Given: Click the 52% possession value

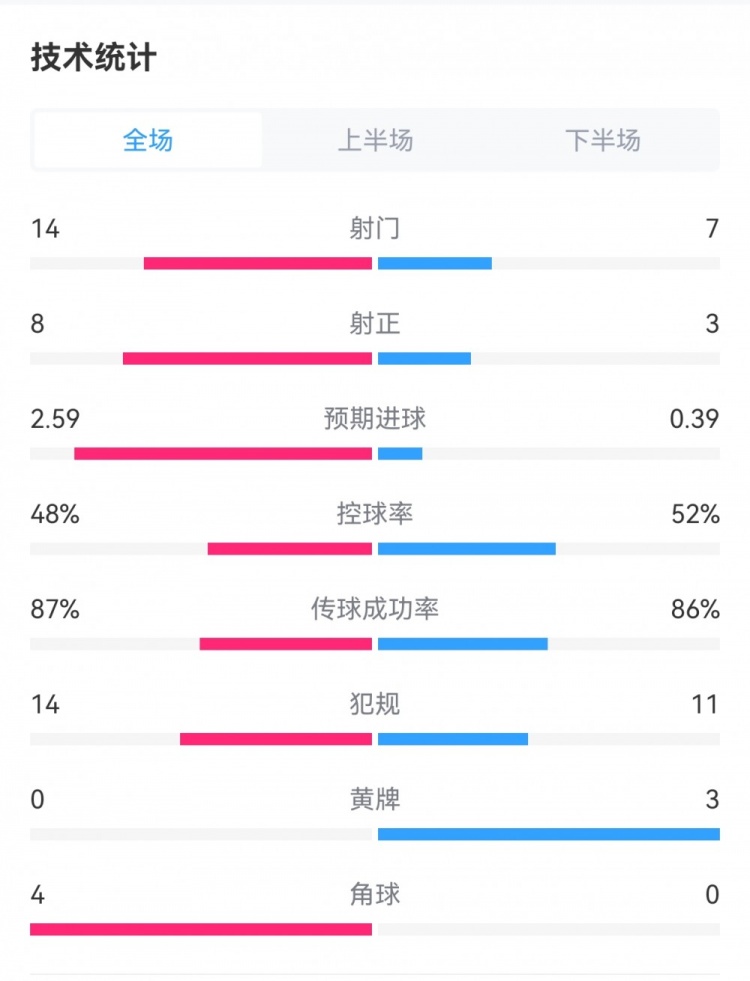Looking at the screenshot, I should [696, 514].
